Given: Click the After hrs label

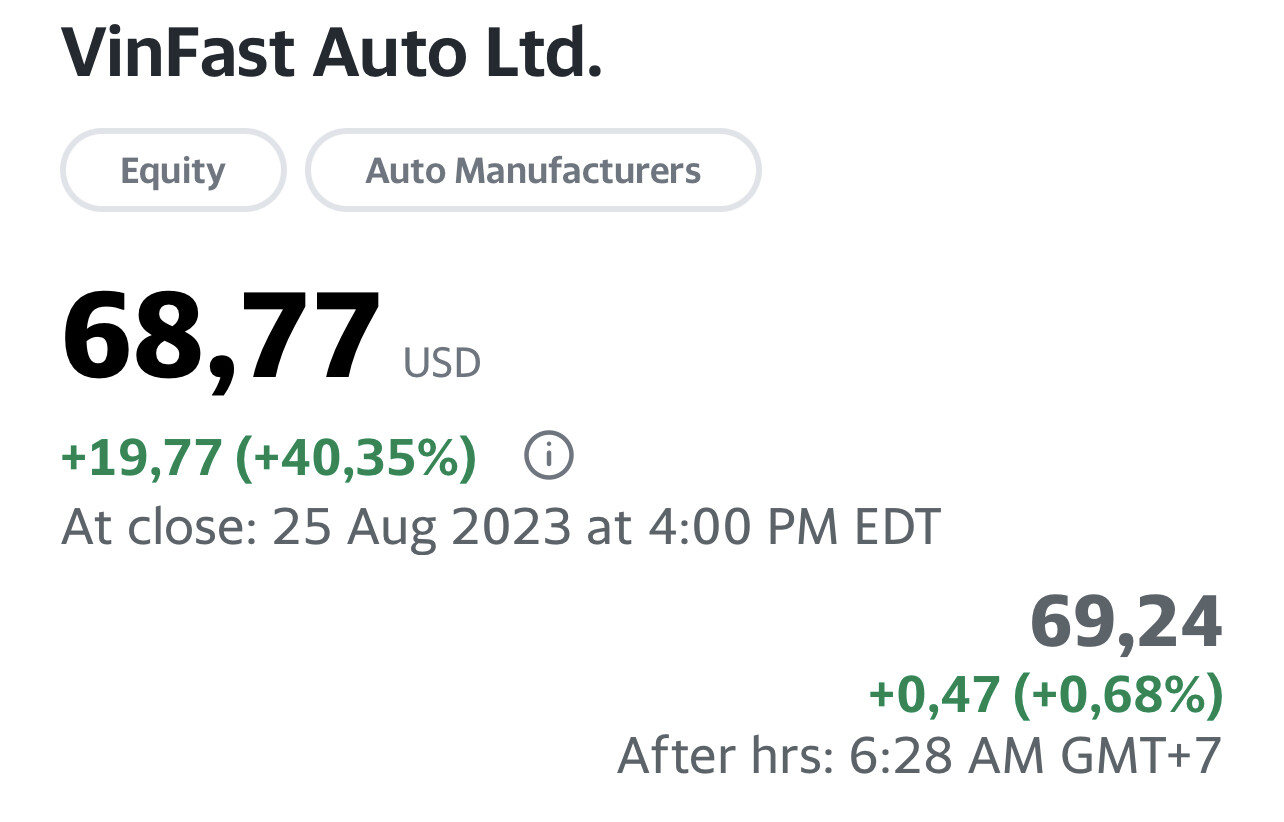Looking at the screenshot, I should pyautogui.click(x=725, y=756).
